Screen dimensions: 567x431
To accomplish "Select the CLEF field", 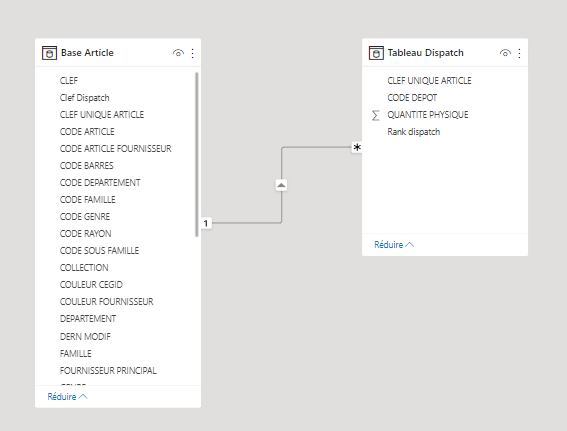I will coord(69,81).
